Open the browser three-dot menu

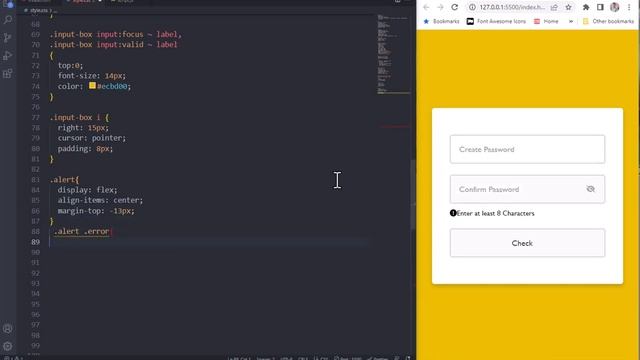pyautogui.click(x=629, y=7)
